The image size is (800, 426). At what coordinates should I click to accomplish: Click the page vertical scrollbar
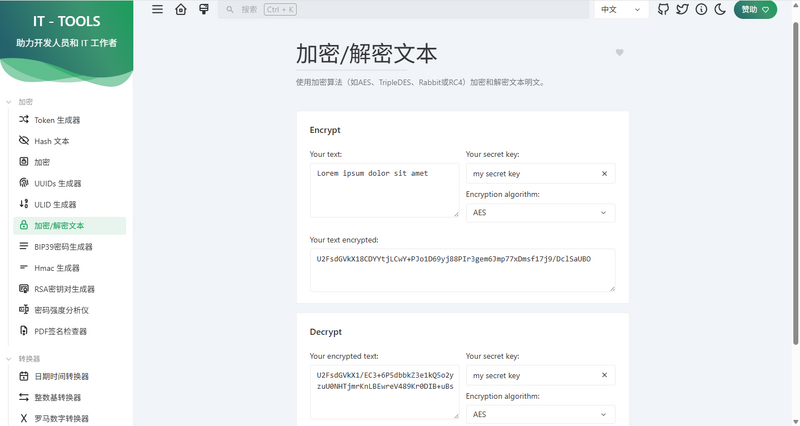(x=795, y=184)
